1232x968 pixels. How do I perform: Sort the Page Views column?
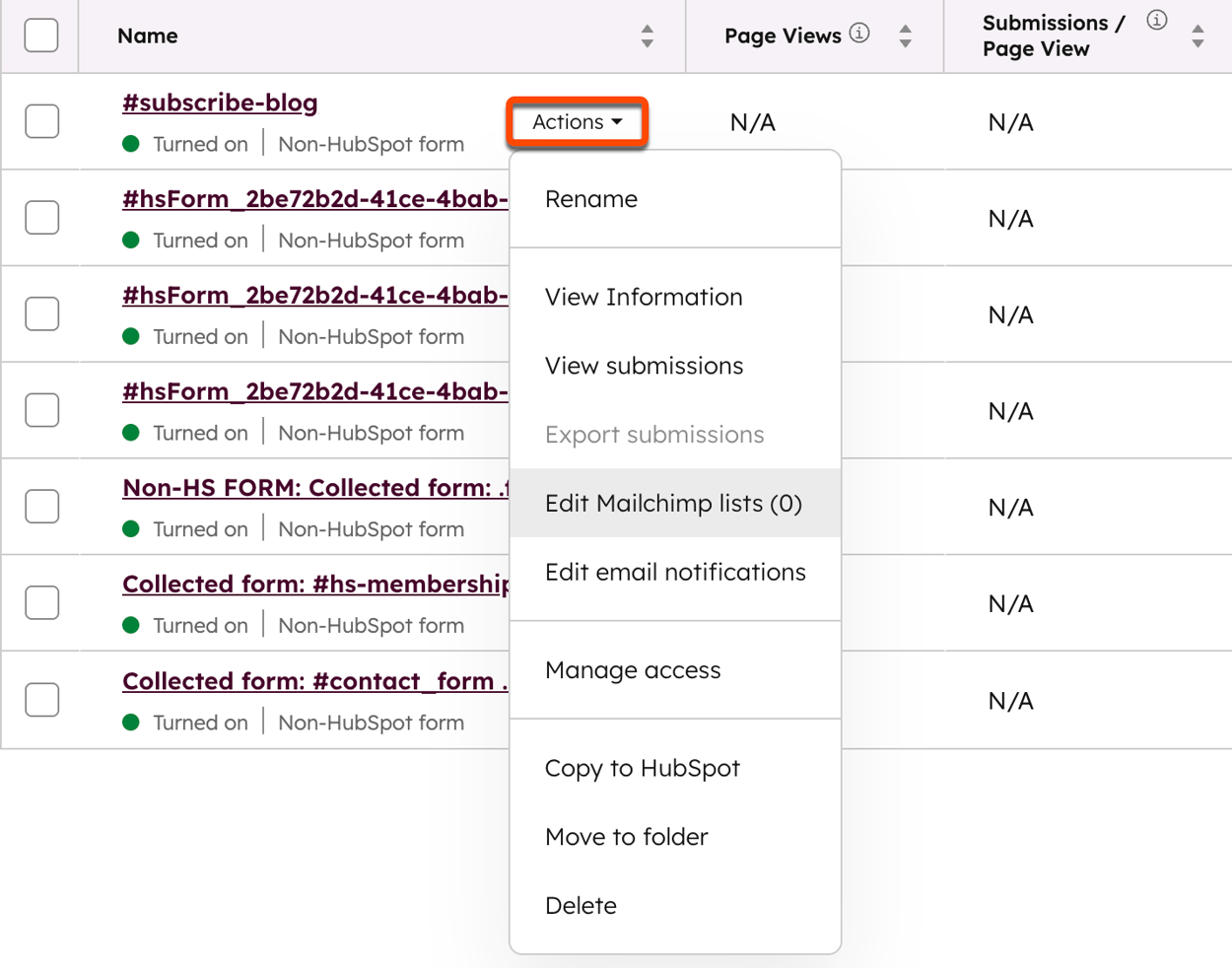coord(904,35)
